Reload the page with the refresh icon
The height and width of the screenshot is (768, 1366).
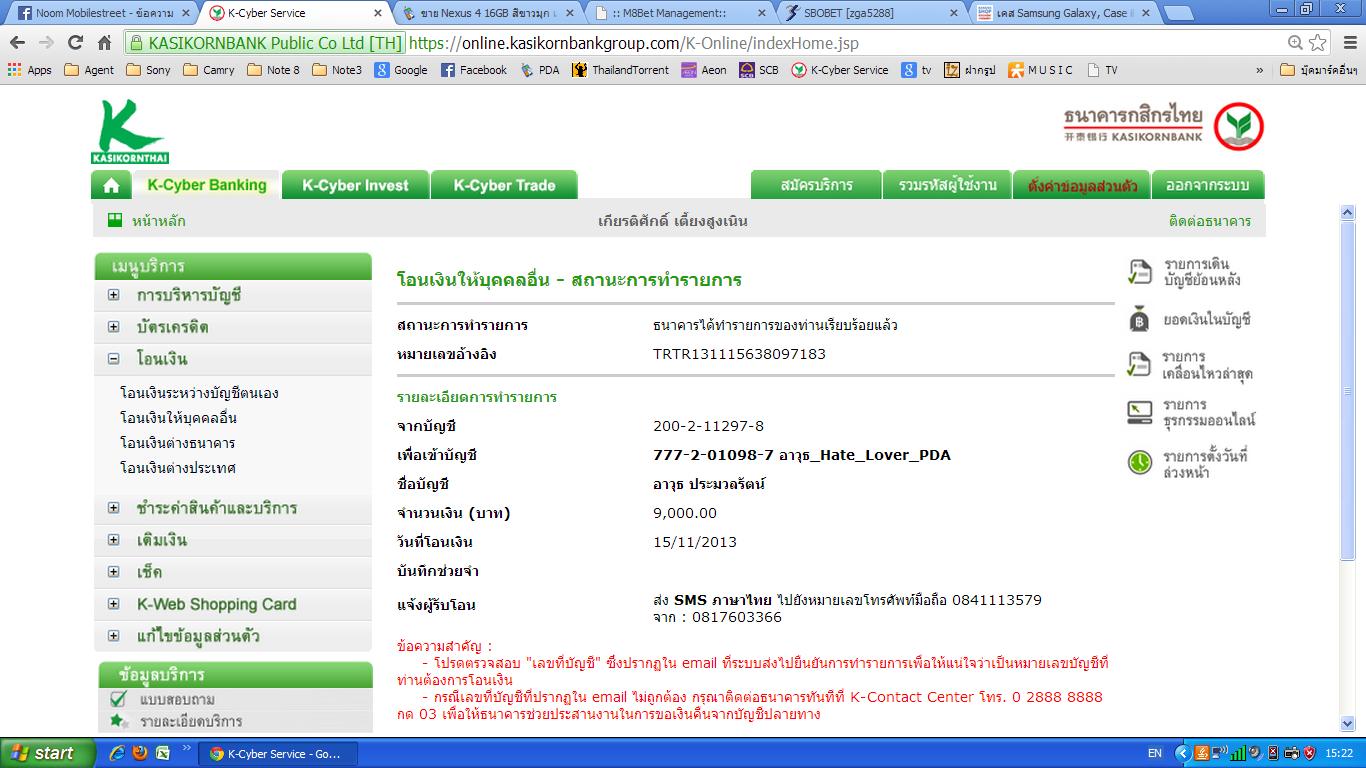point(75,43)
